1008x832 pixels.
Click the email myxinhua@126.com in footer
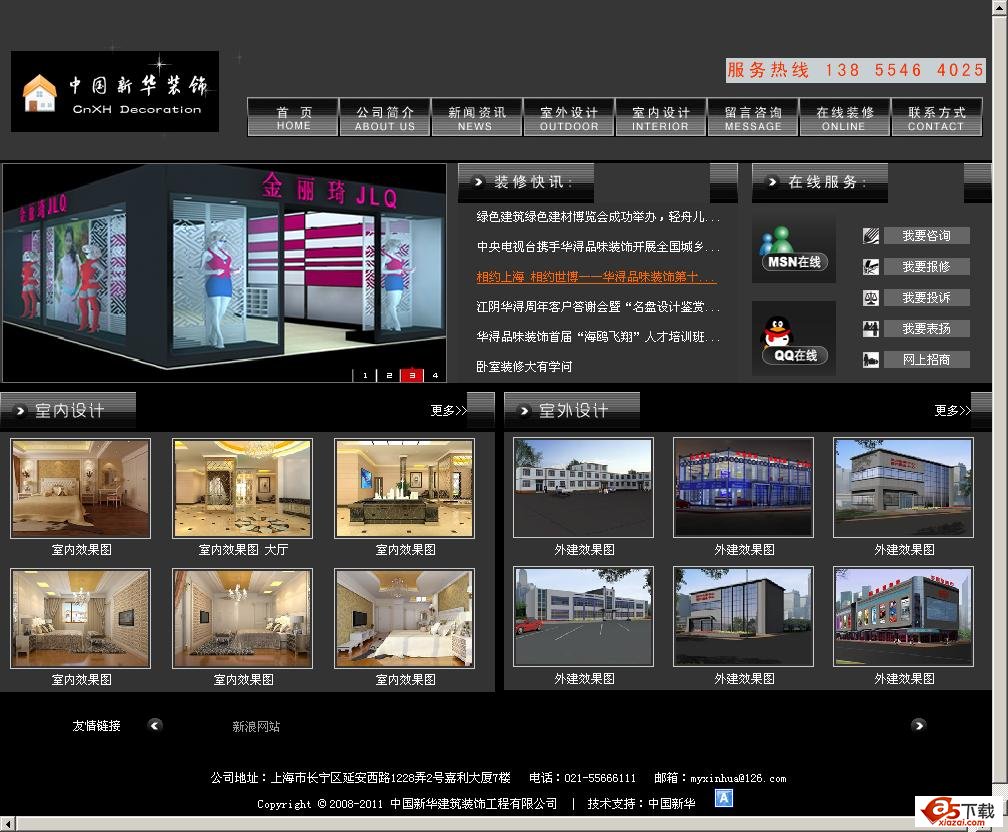click(x=739, y=778)
